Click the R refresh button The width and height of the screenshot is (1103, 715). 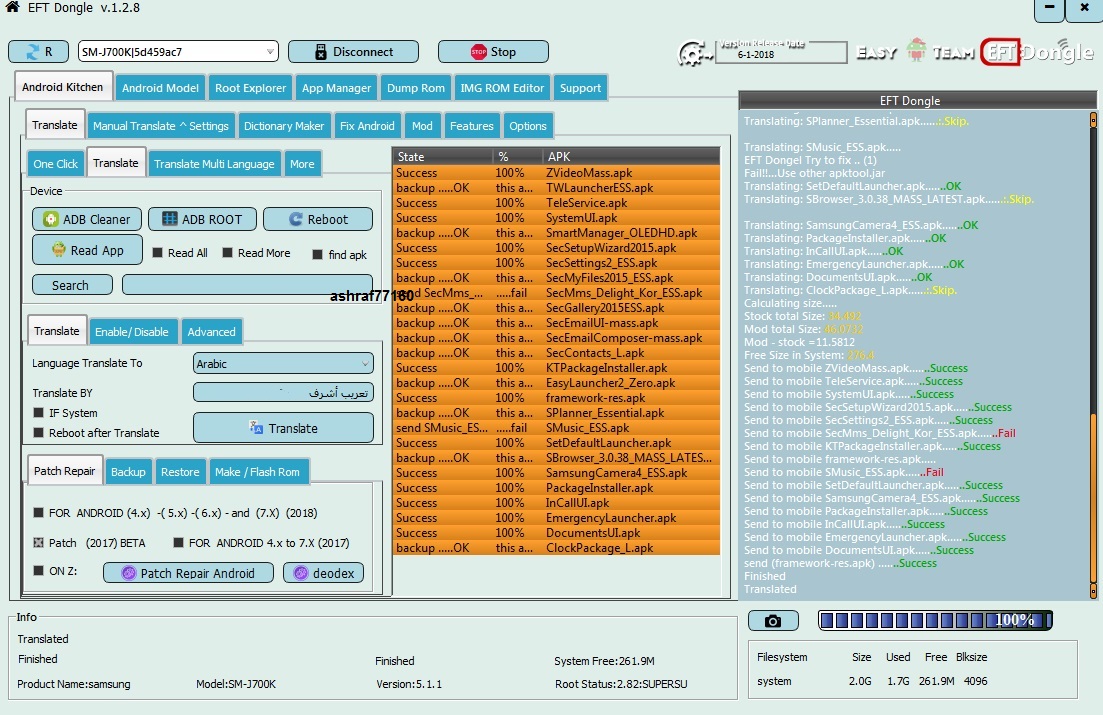pyautogui.click(x=39, y=51)
